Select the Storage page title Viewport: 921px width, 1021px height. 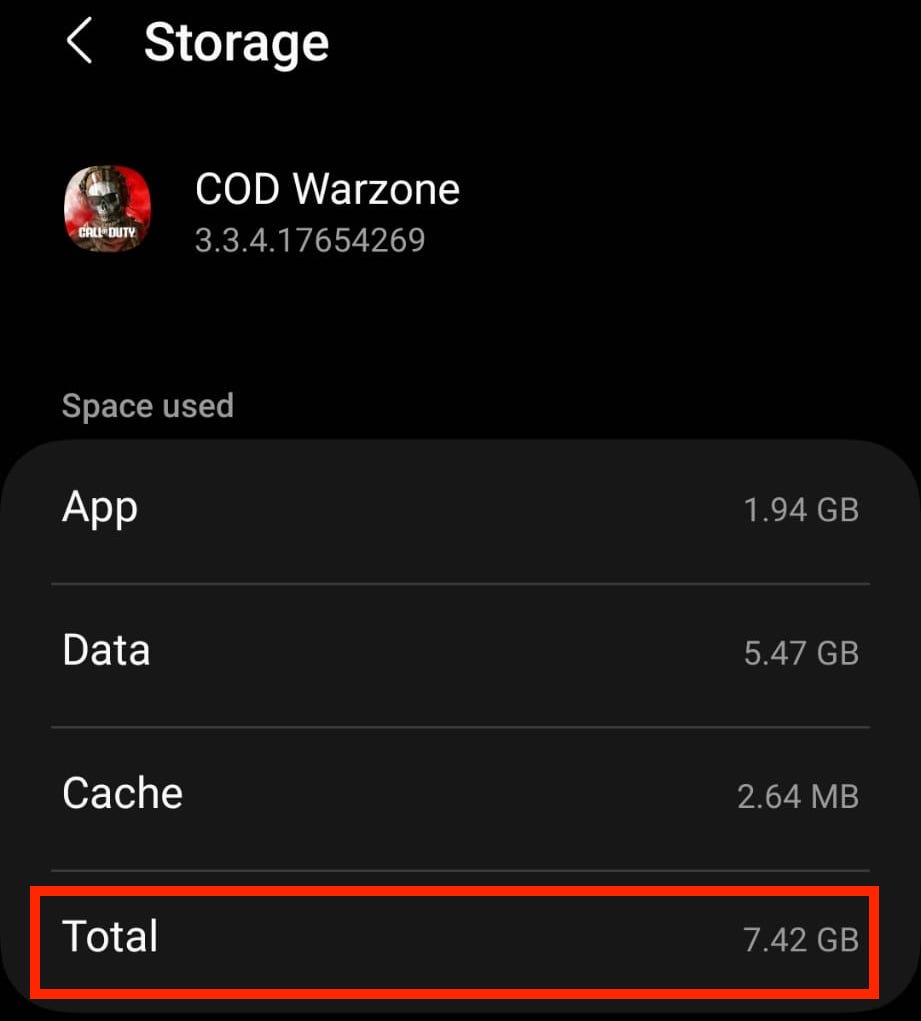[236, 43]
